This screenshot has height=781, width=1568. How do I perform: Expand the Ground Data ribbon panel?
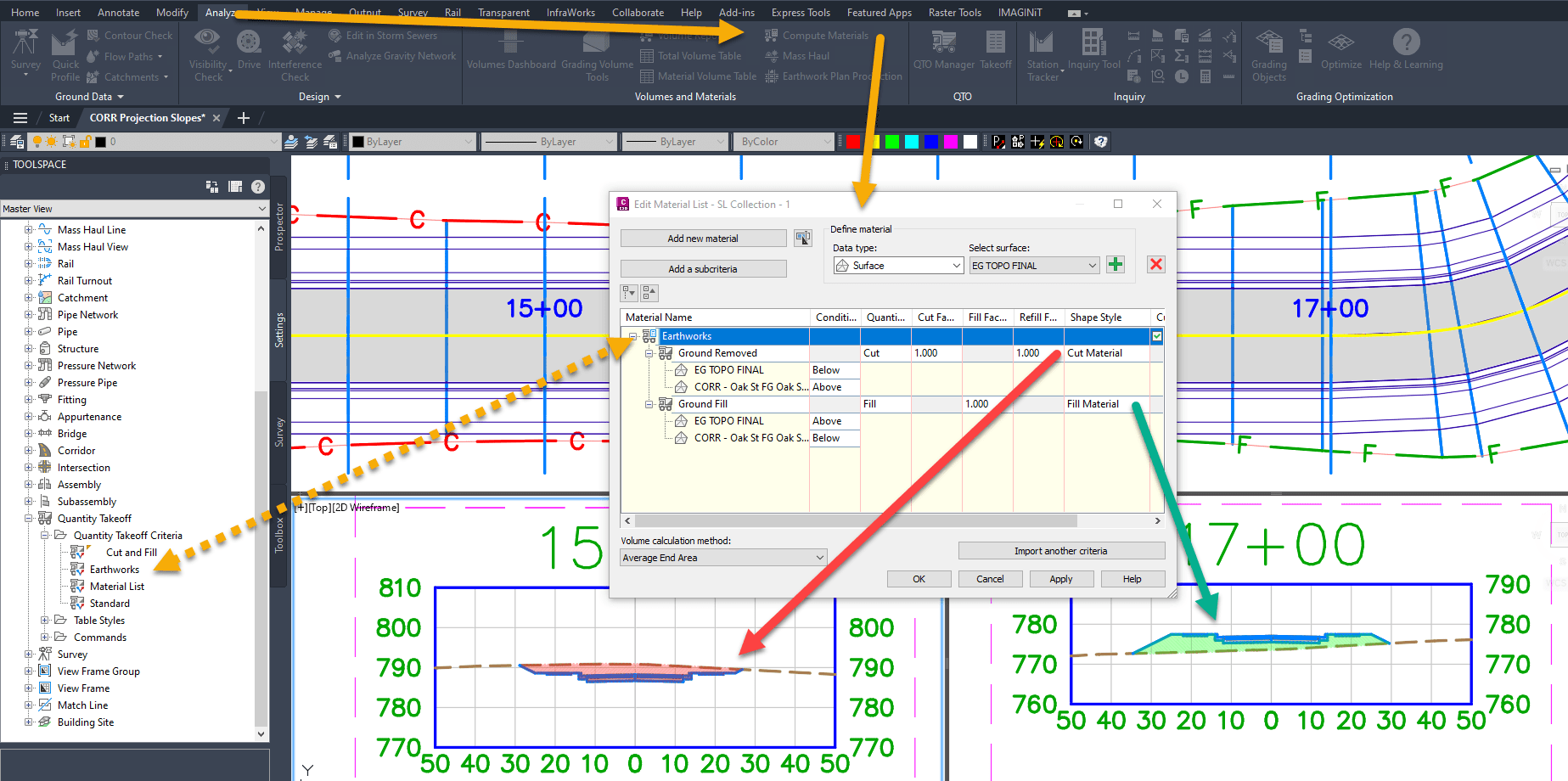click(x=90, y=97)
